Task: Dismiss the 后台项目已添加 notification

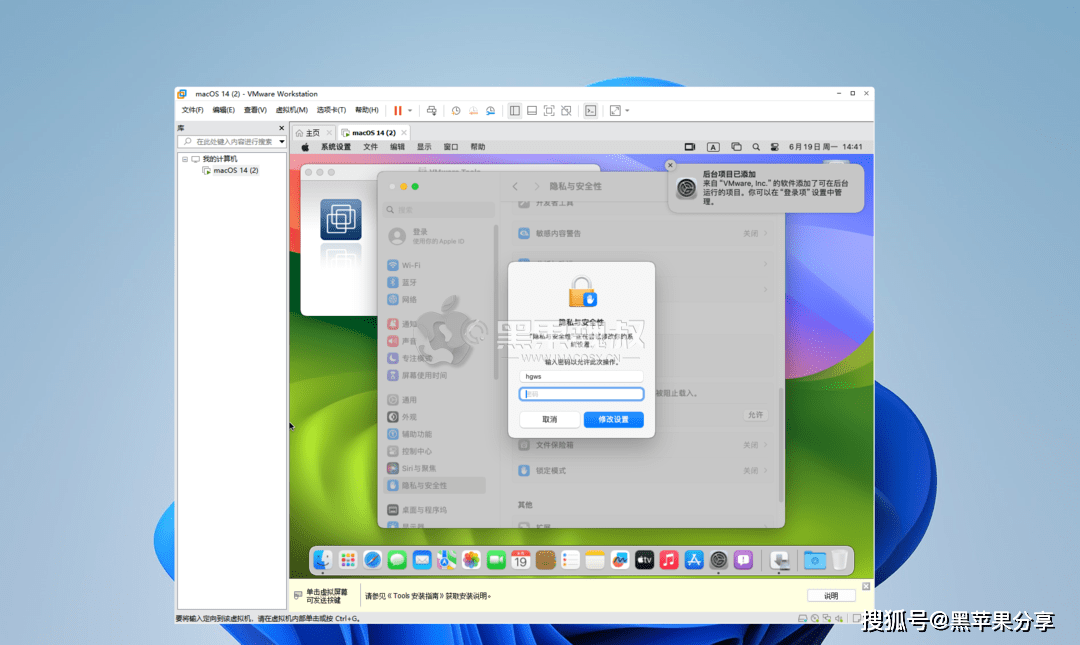Action: [x=670, y=165]
